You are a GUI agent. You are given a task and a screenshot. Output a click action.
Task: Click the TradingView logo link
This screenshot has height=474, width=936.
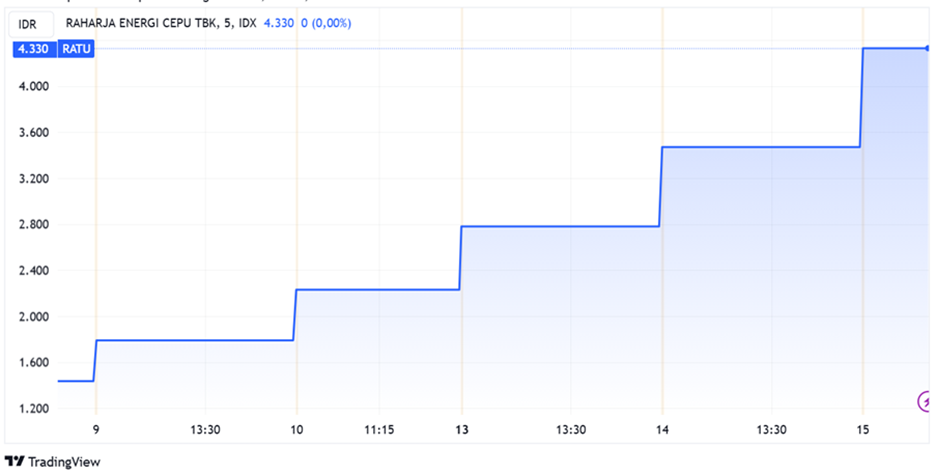pyautogui.click(x=53, y=461)
